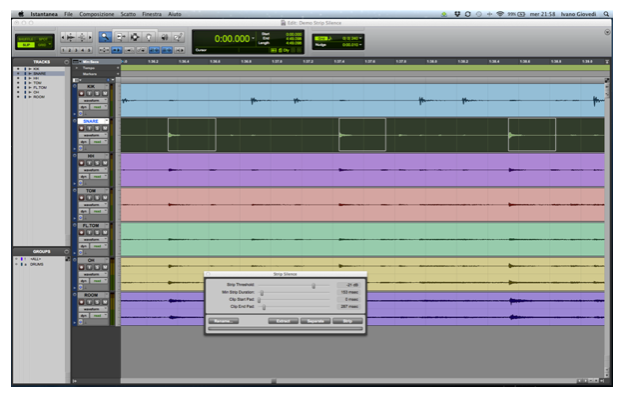Recall zoom preset 5
Viewport: 630px width, 397px height.
89,50
